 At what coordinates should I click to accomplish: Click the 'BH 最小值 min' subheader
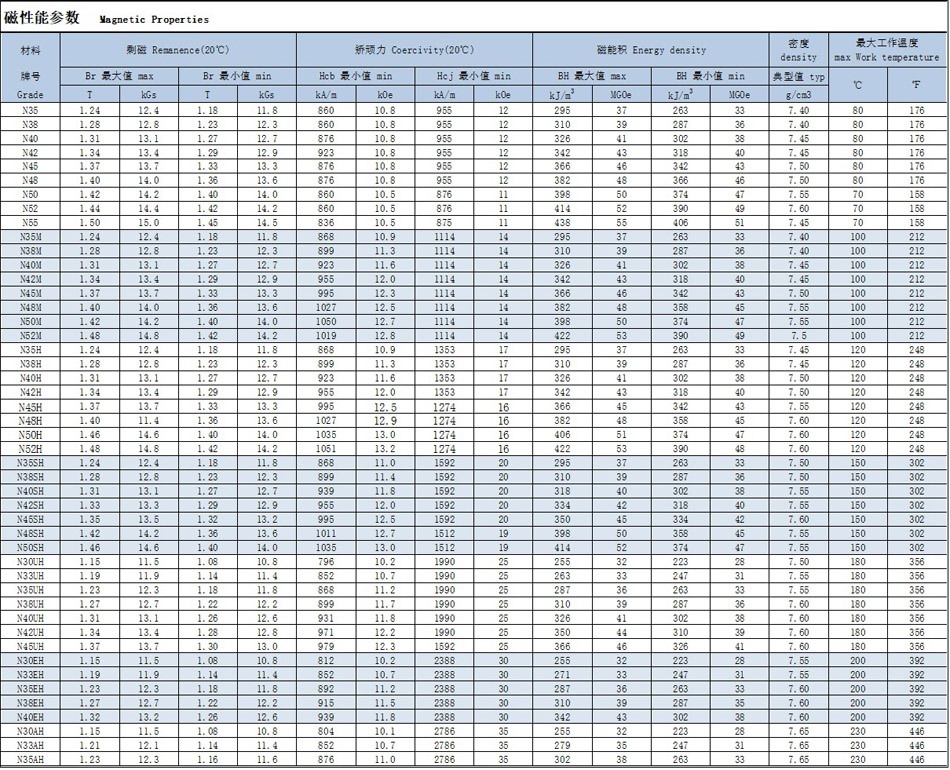click(x=710, y=76)
